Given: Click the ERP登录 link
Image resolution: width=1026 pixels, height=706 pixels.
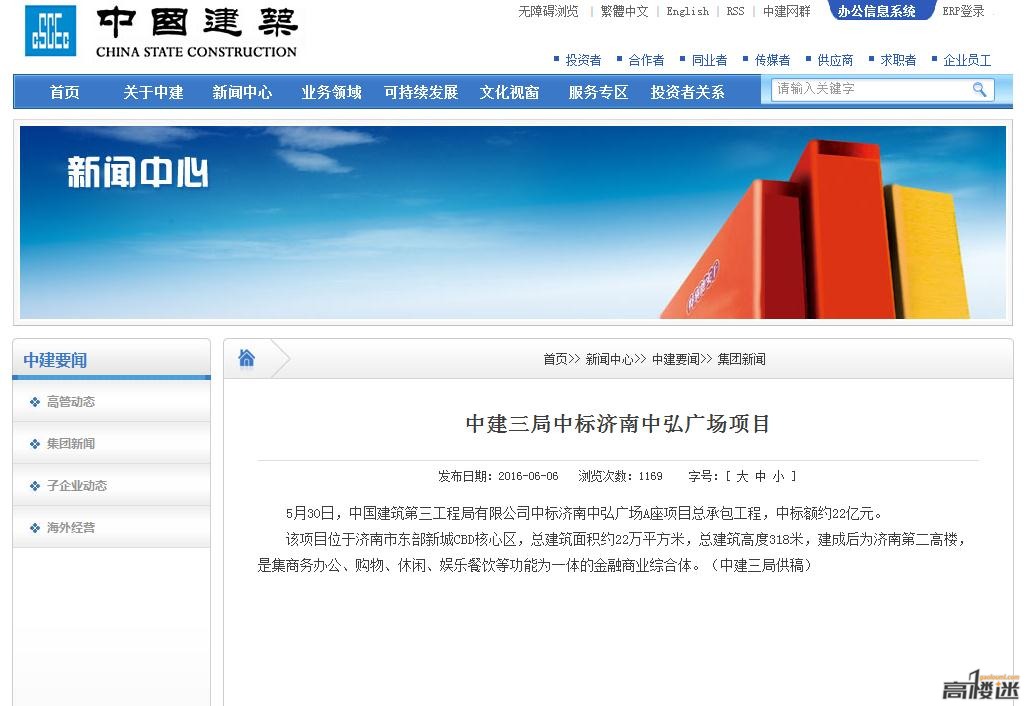Looking at the screenshot, I should point(963,11).
